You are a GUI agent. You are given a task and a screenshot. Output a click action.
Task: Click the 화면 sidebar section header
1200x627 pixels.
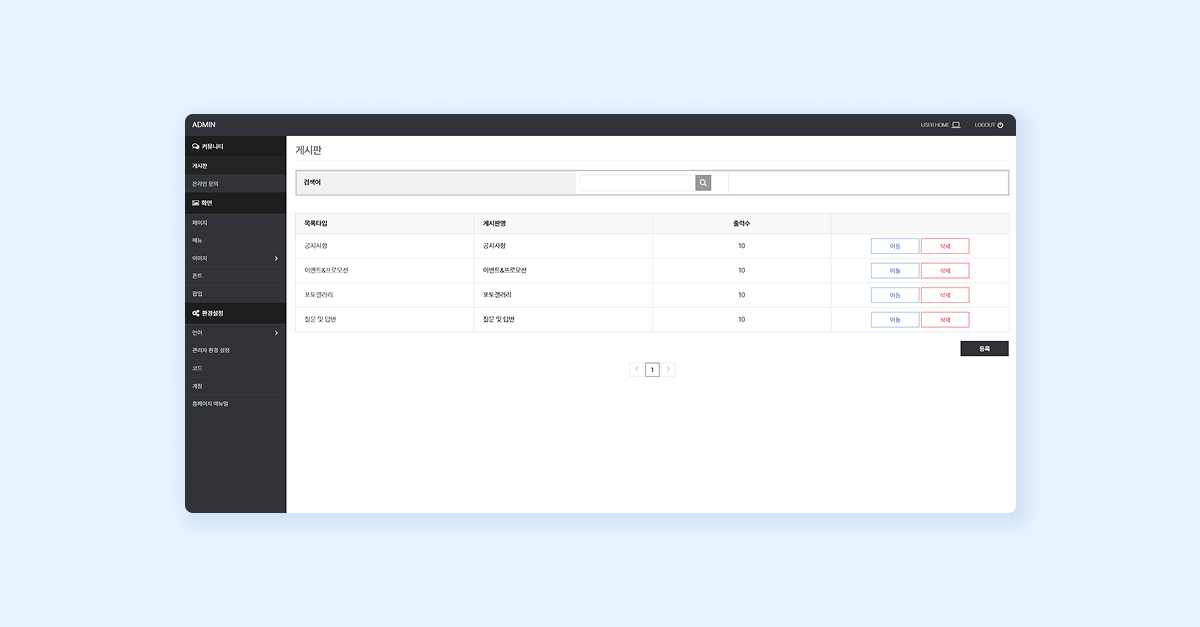coord(236,203)
